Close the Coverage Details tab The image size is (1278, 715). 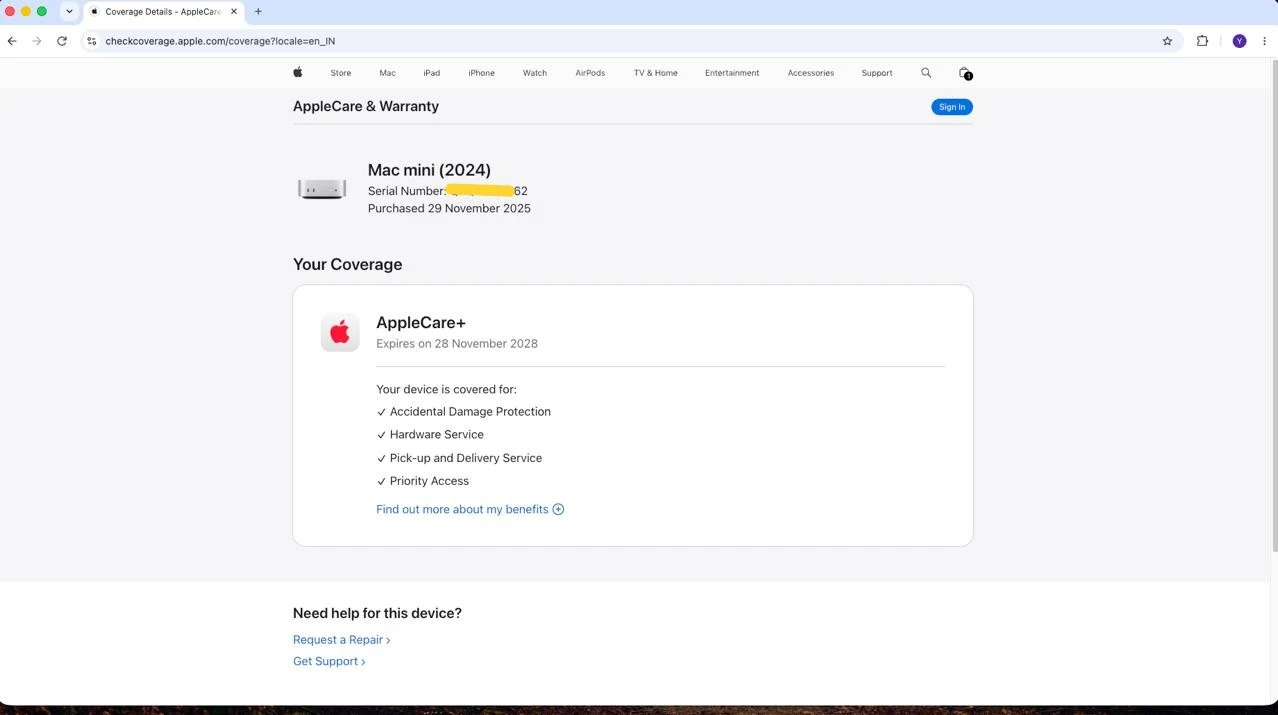pos(234,12)
